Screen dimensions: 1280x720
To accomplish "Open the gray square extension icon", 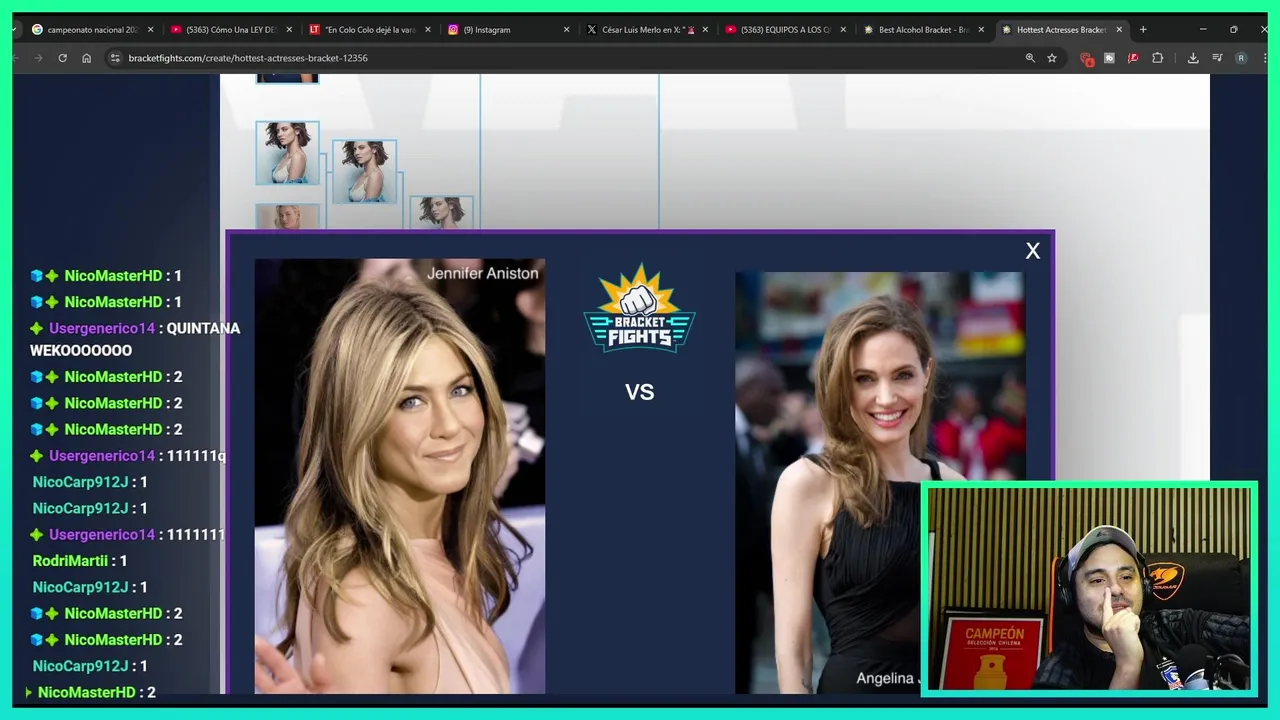I will (x=1109, y=58).
